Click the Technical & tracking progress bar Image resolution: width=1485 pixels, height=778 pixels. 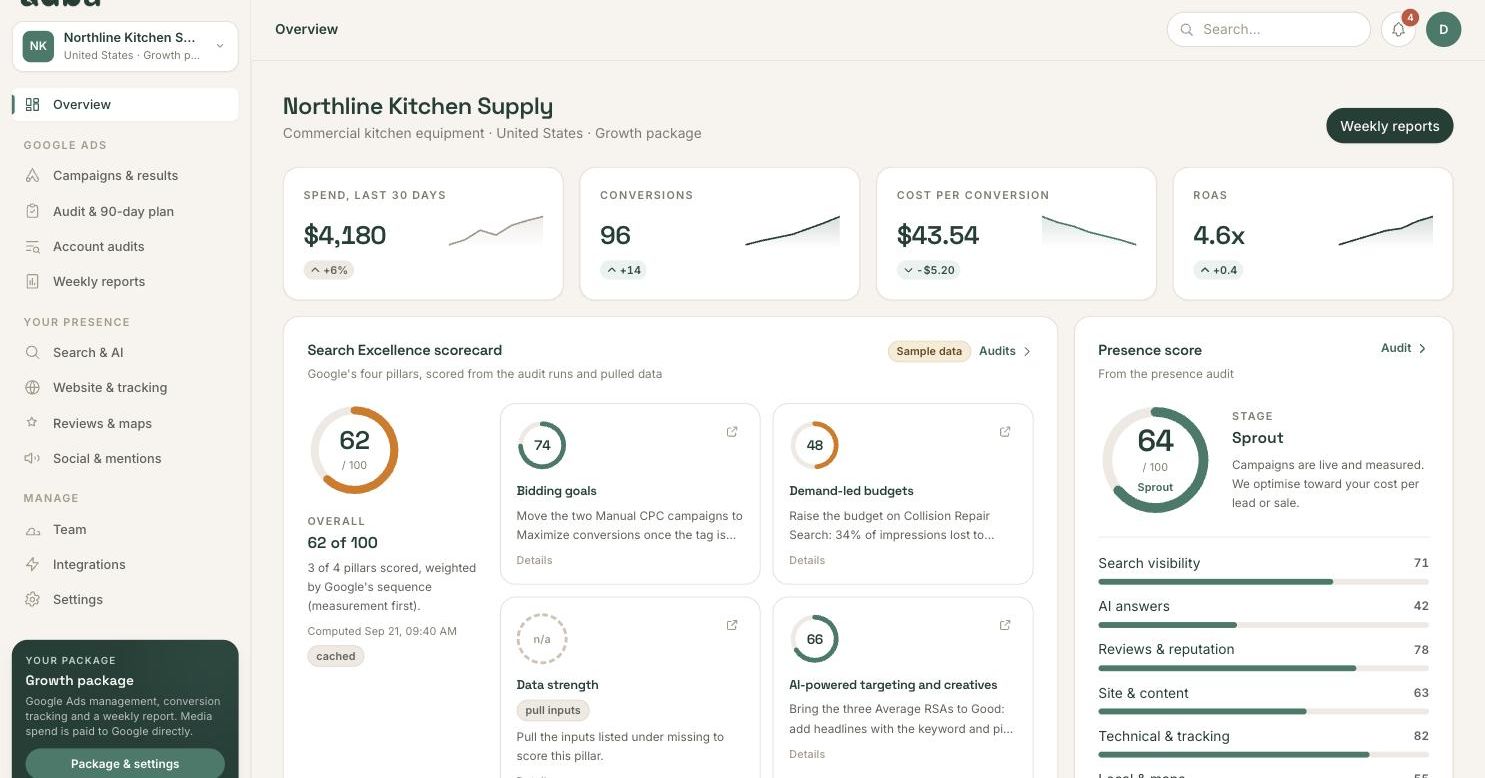tap(1263, 754)
